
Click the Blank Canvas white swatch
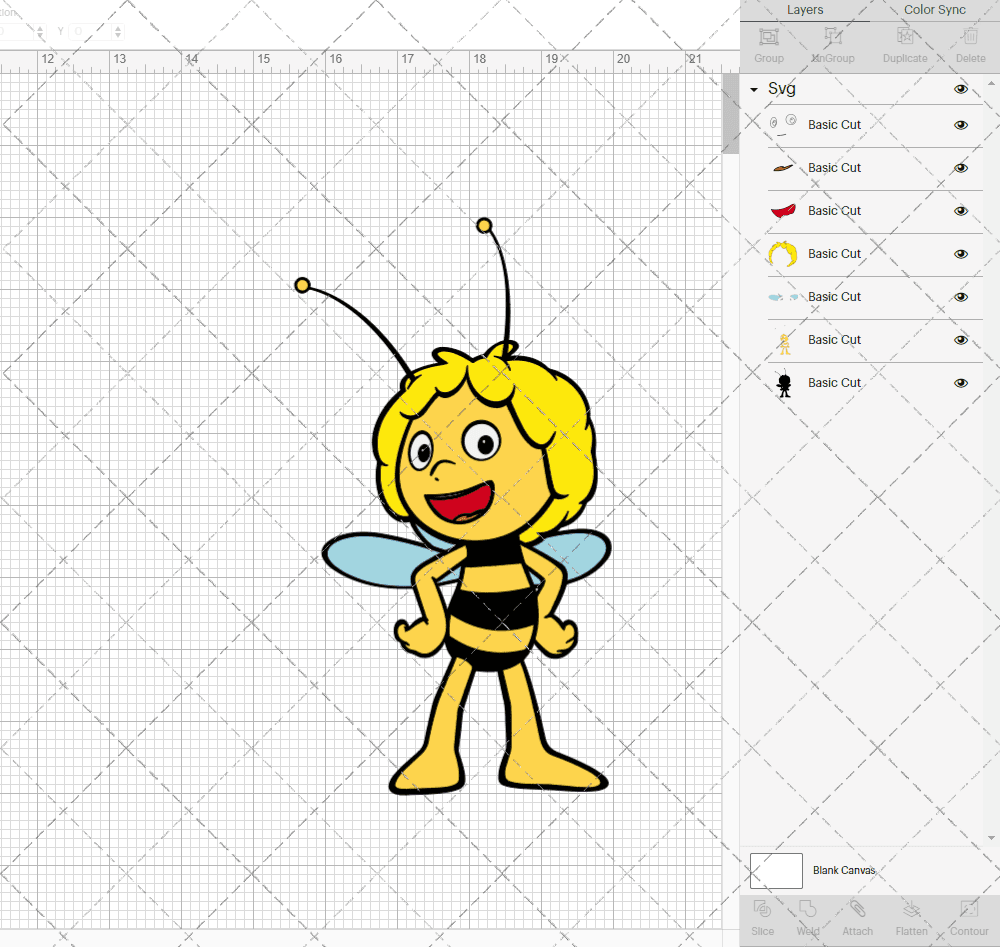(x=776, y=870)
